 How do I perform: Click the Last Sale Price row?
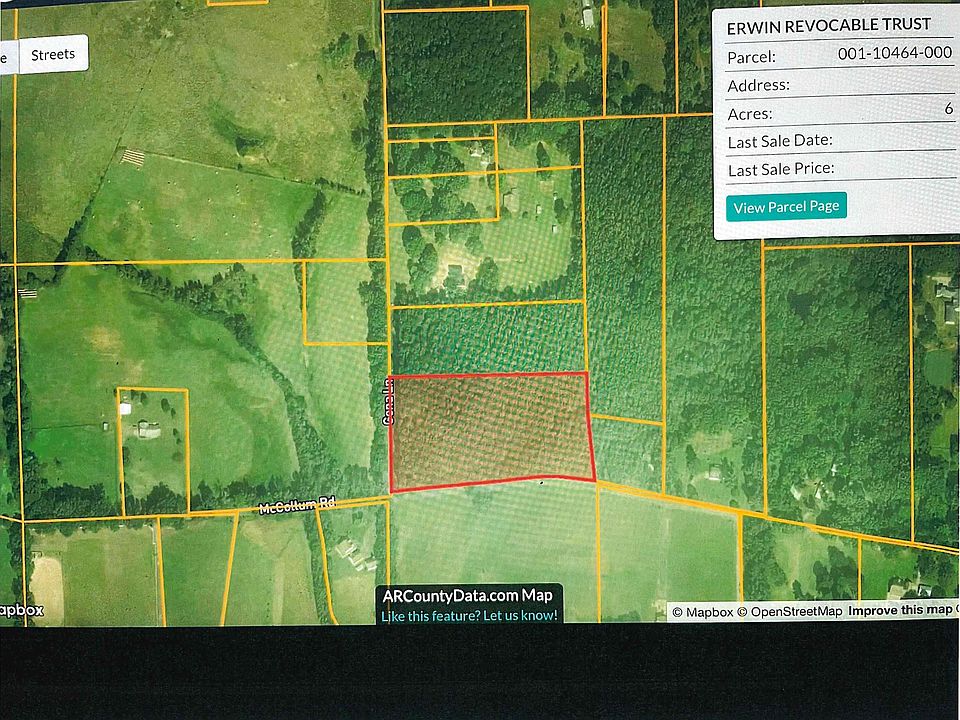point(840,169)
